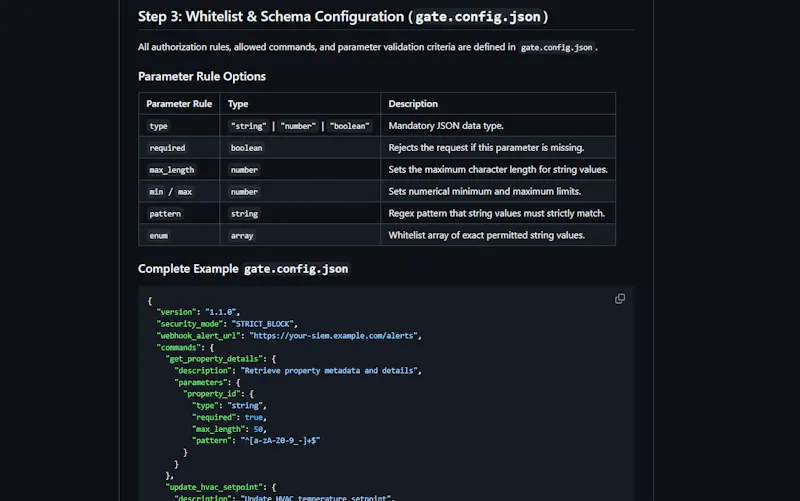Click the 'number' type in min / max row
This screenshot has width=800, height=501.
pyautogui.click(x=300, y=191)
